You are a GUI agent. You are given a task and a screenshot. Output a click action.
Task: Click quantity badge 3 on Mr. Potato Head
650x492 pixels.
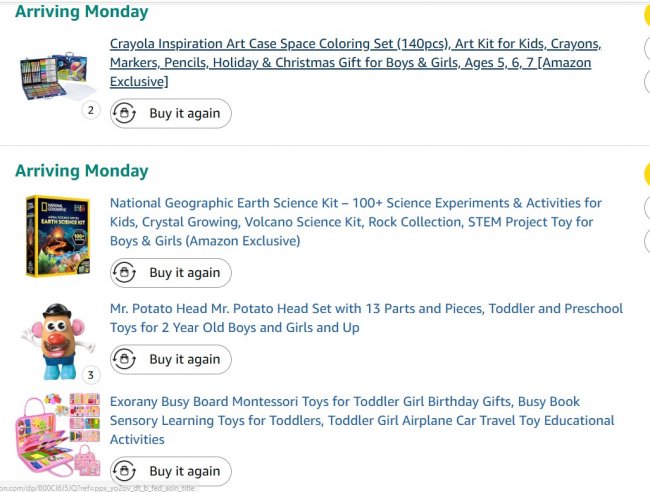(x=91, y=375)
